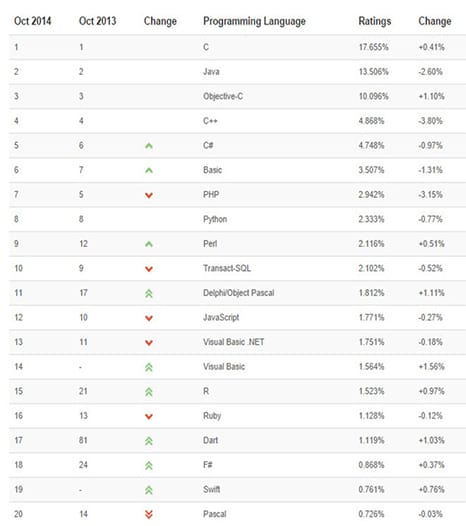Select the Ratings column header
This screenshot has width=466, height=526.
(375, 21)
